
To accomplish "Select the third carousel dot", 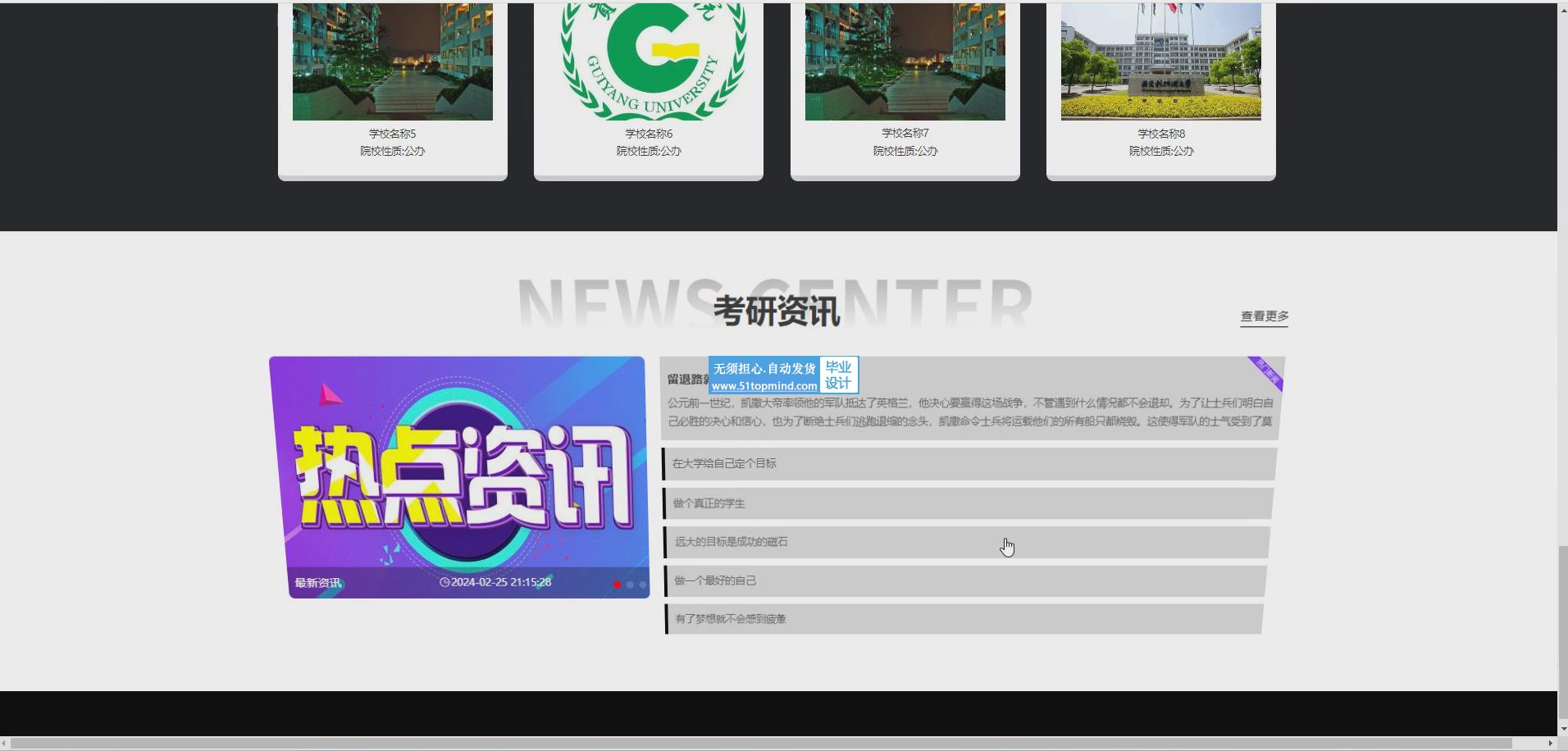I will [643, 585].
